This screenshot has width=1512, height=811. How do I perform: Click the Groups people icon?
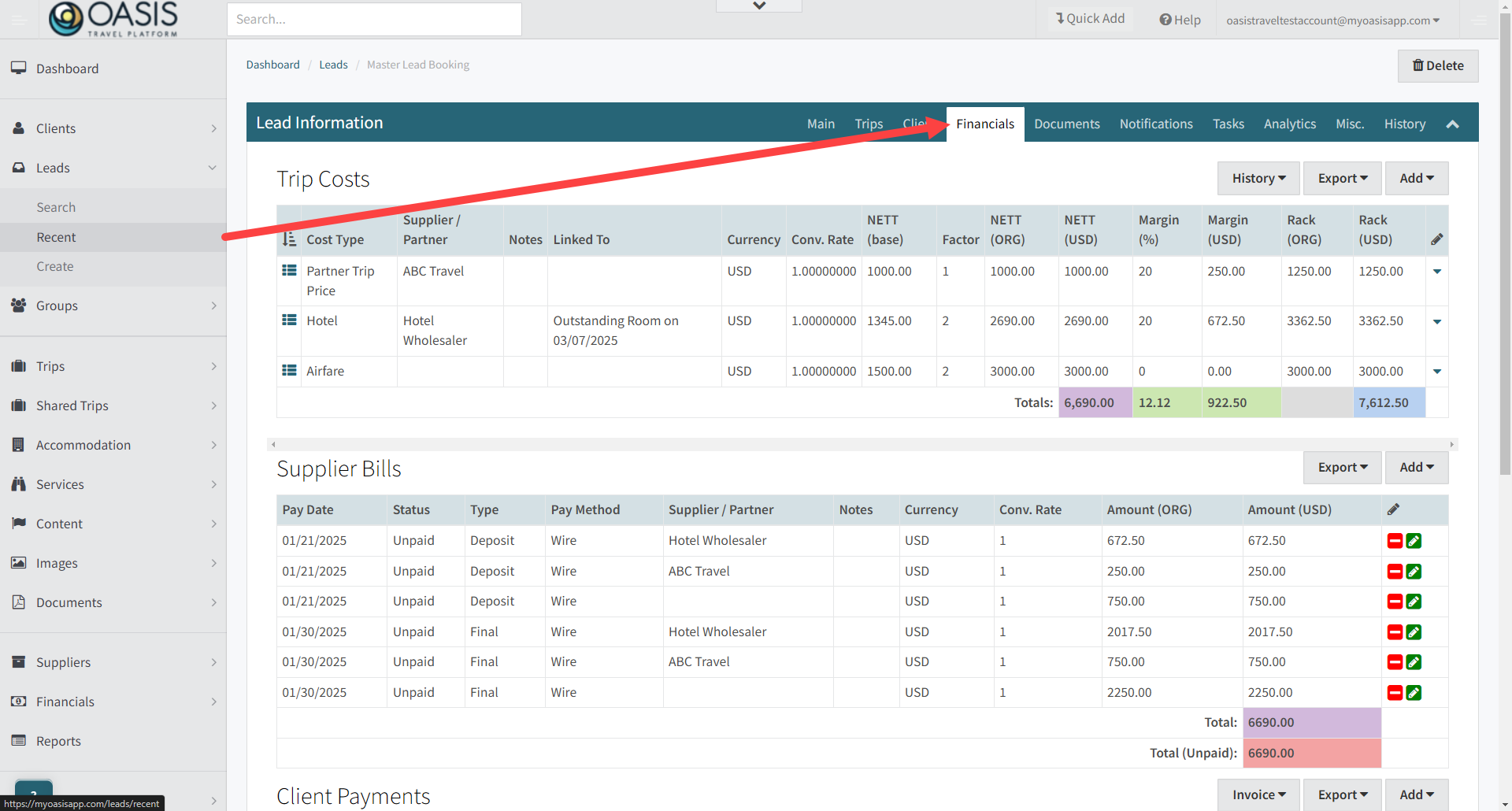point(18,306)
